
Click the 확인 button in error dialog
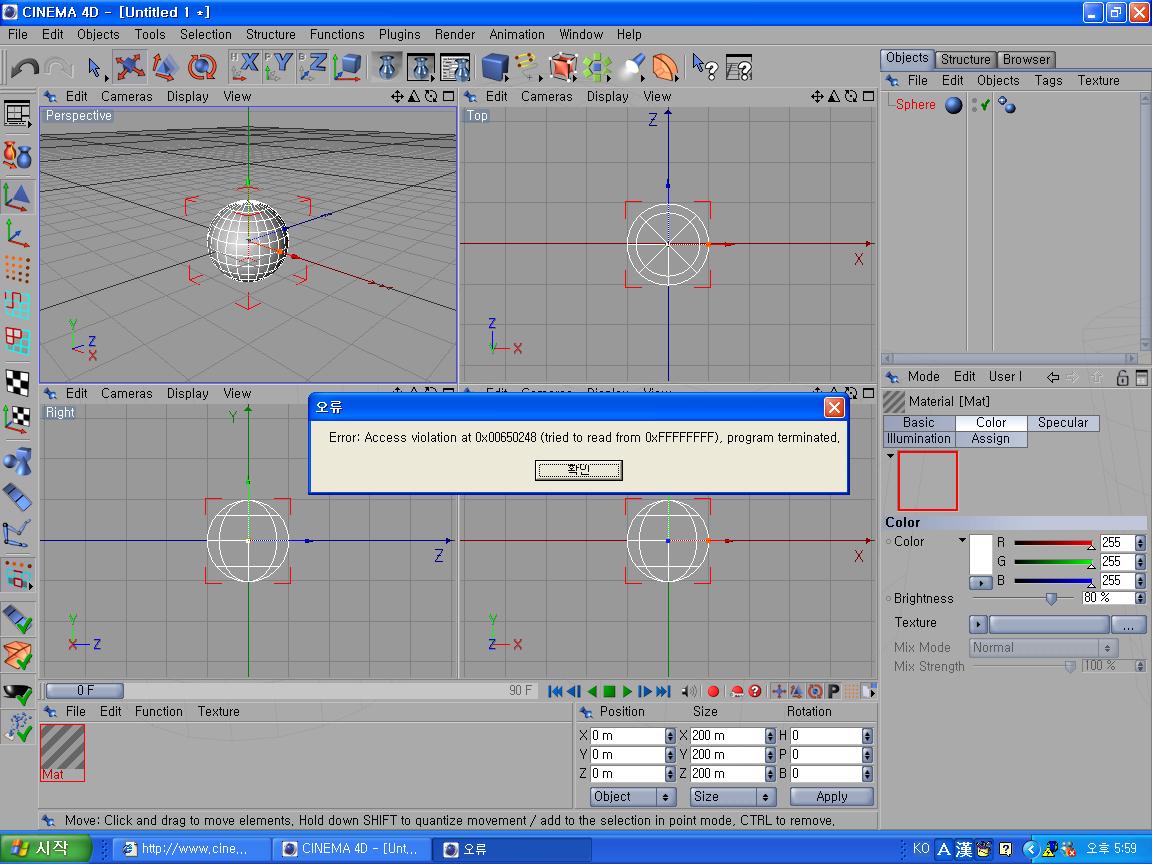point(578,469)
